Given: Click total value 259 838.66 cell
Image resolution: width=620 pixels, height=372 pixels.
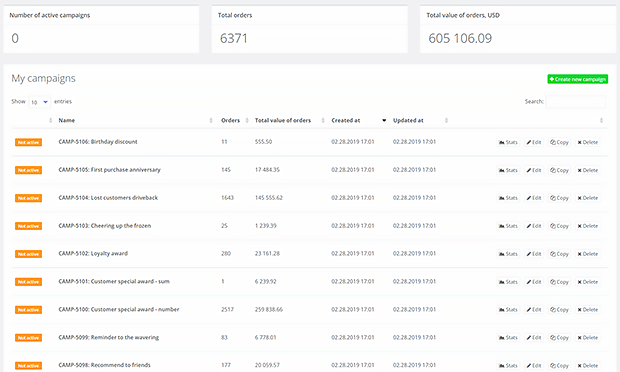Looking at the screenshot, I should (x=269, y=310).
